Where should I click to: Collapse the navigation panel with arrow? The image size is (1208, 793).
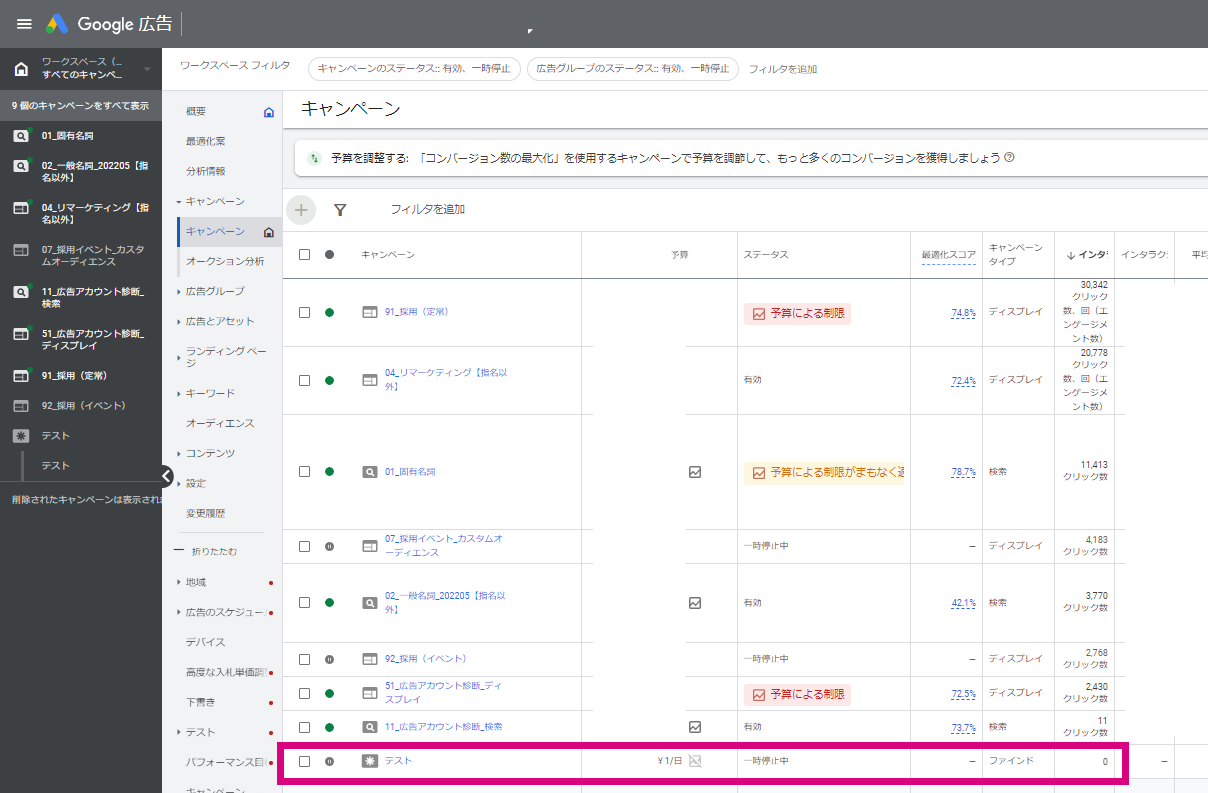click(x=166, y=476)
